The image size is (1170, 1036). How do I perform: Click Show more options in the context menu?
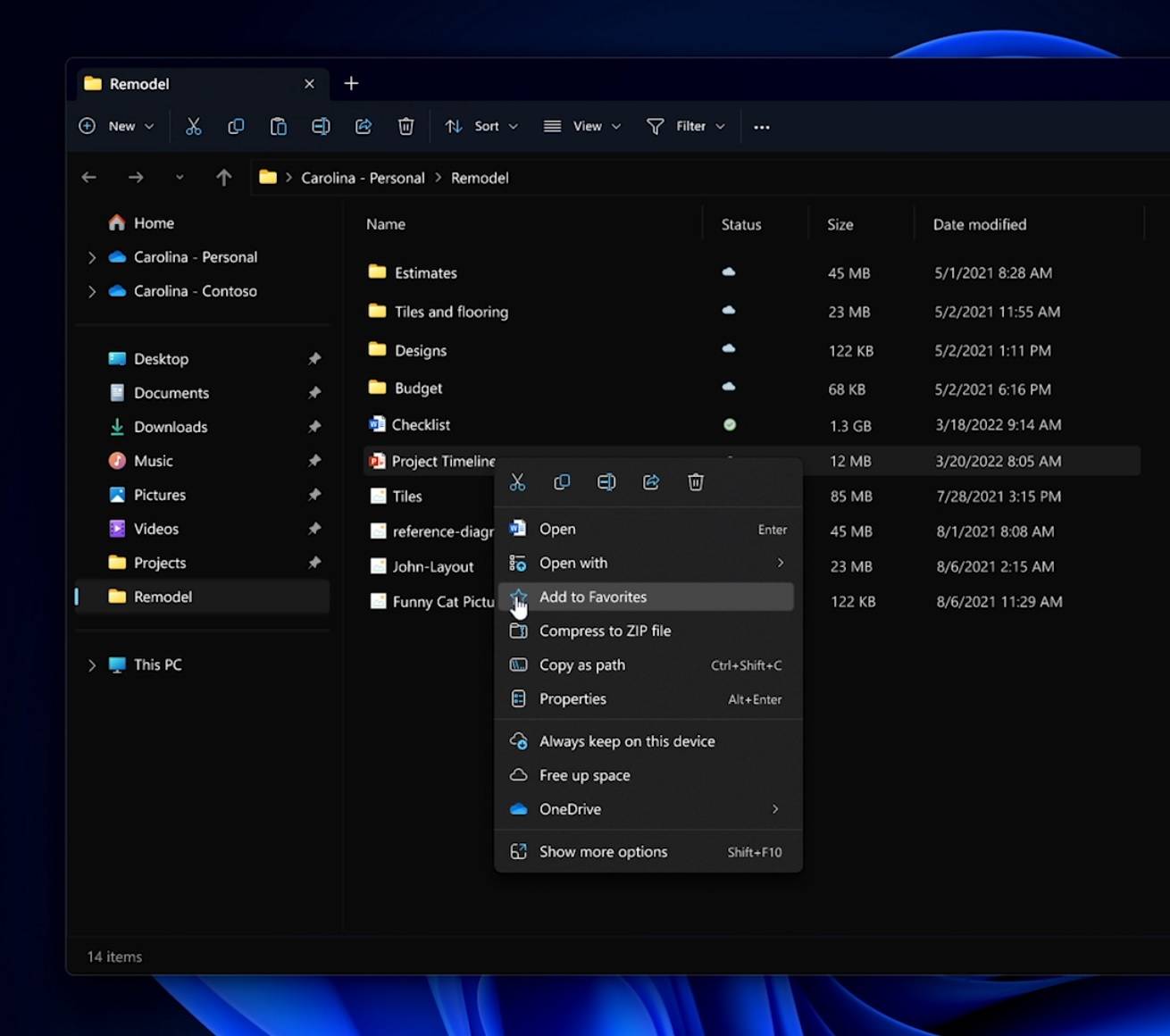[x=603, y=851]
